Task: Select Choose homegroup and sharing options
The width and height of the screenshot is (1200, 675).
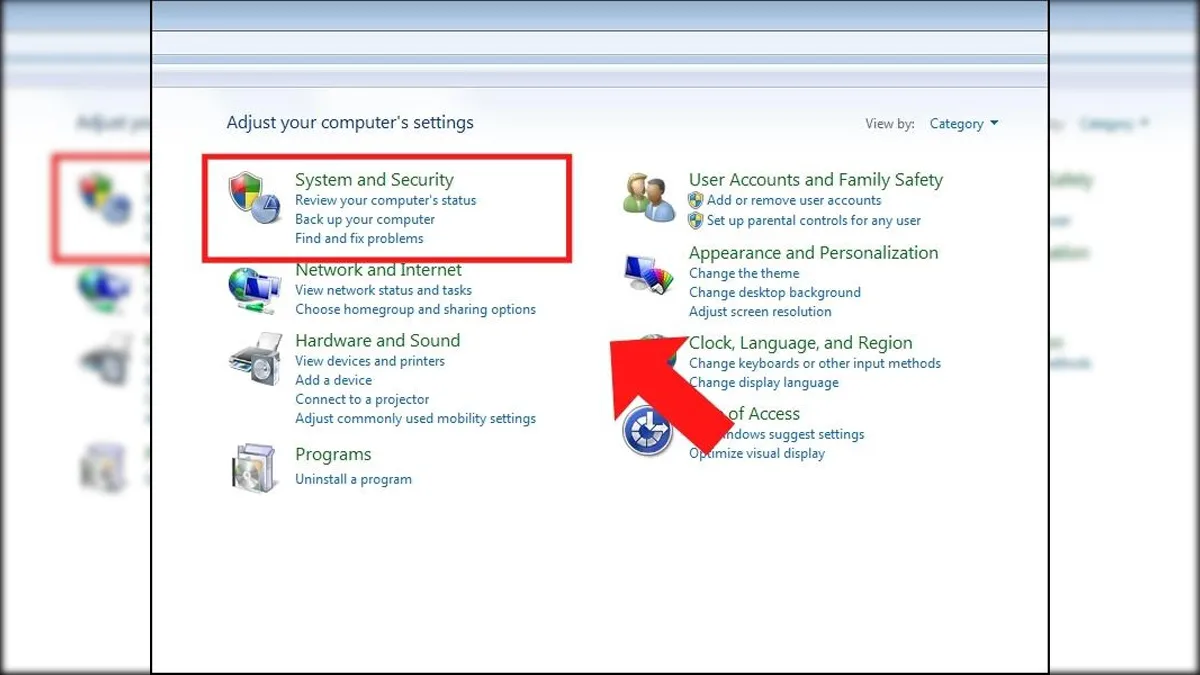Action: (415, 309)
